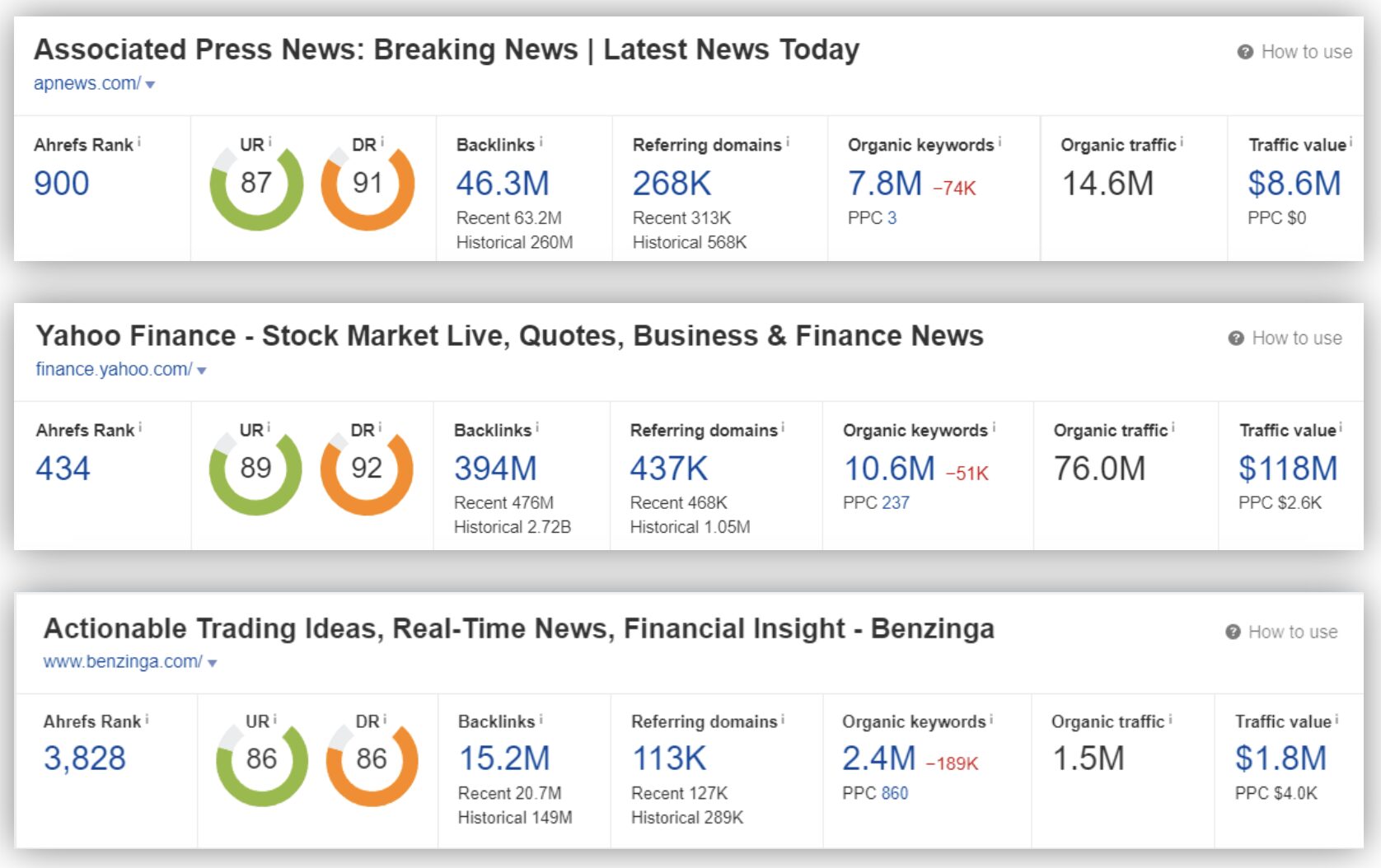1381x868 pixels.
Task: Open the 437K referring domains for Yahoo Finance
Action: [x=668, y=469]
